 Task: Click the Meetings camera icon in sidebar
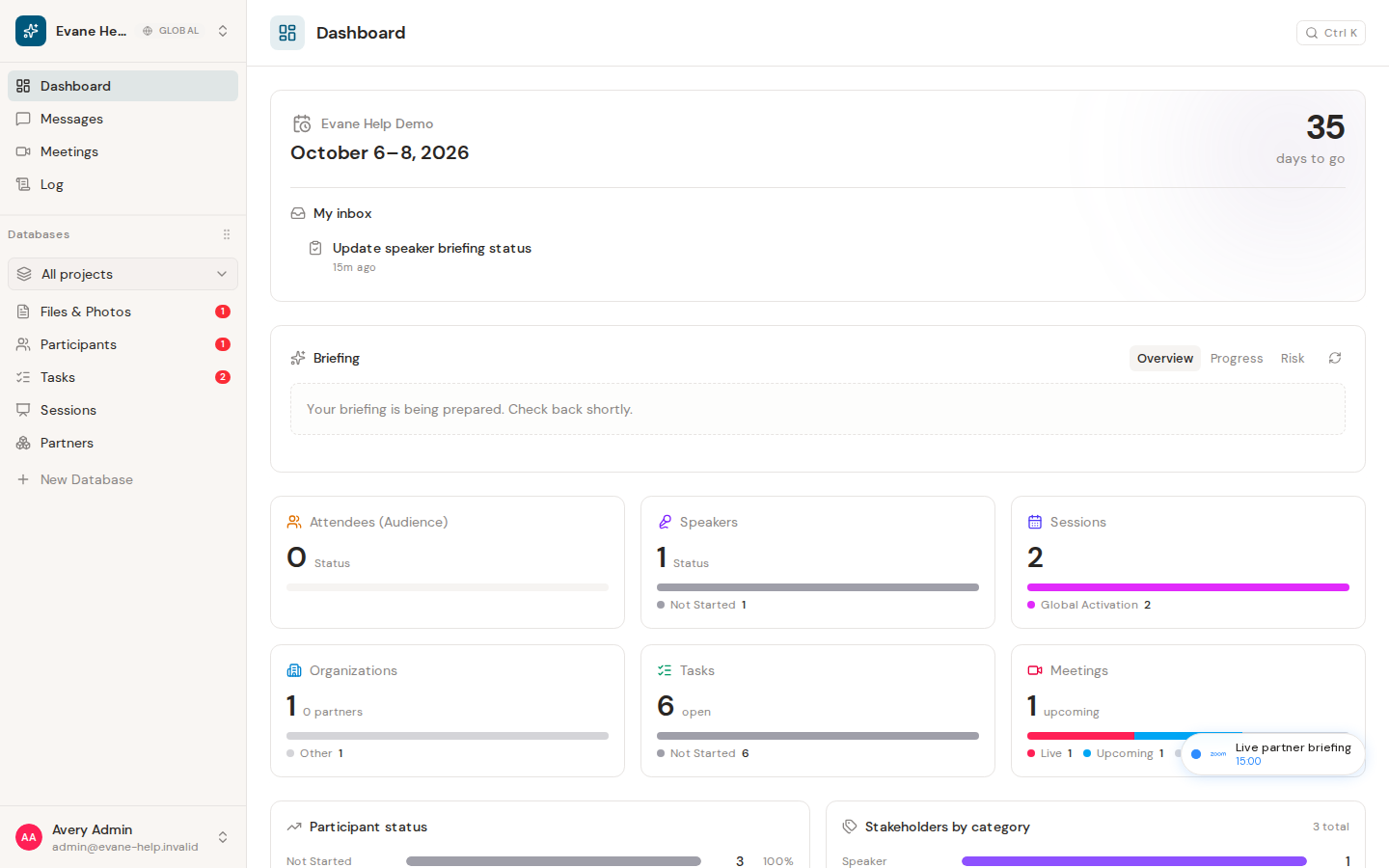click(x=23, y=151)
